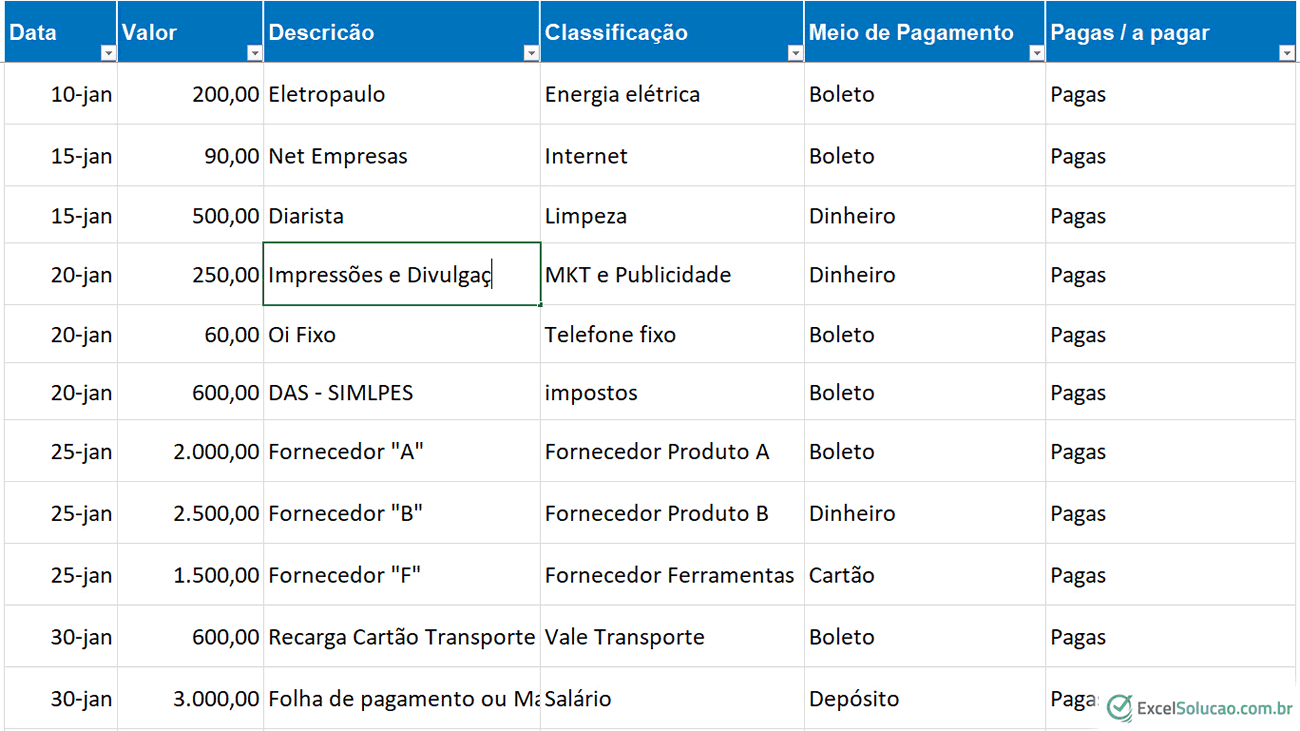This screenshot has height=731, width=1300.
Task: Click the Cartão payment method cell
Action: [925, 575]
